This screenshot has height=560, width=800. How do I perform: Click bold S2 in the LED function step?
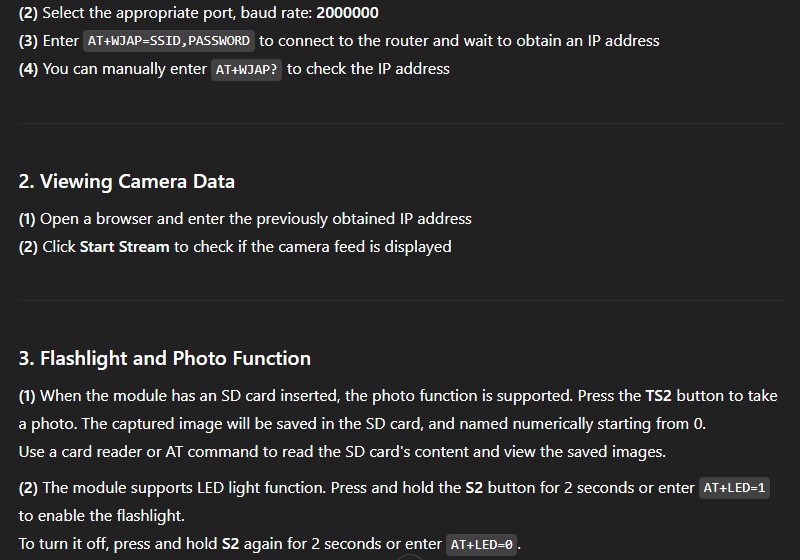(x=474, y=488)
